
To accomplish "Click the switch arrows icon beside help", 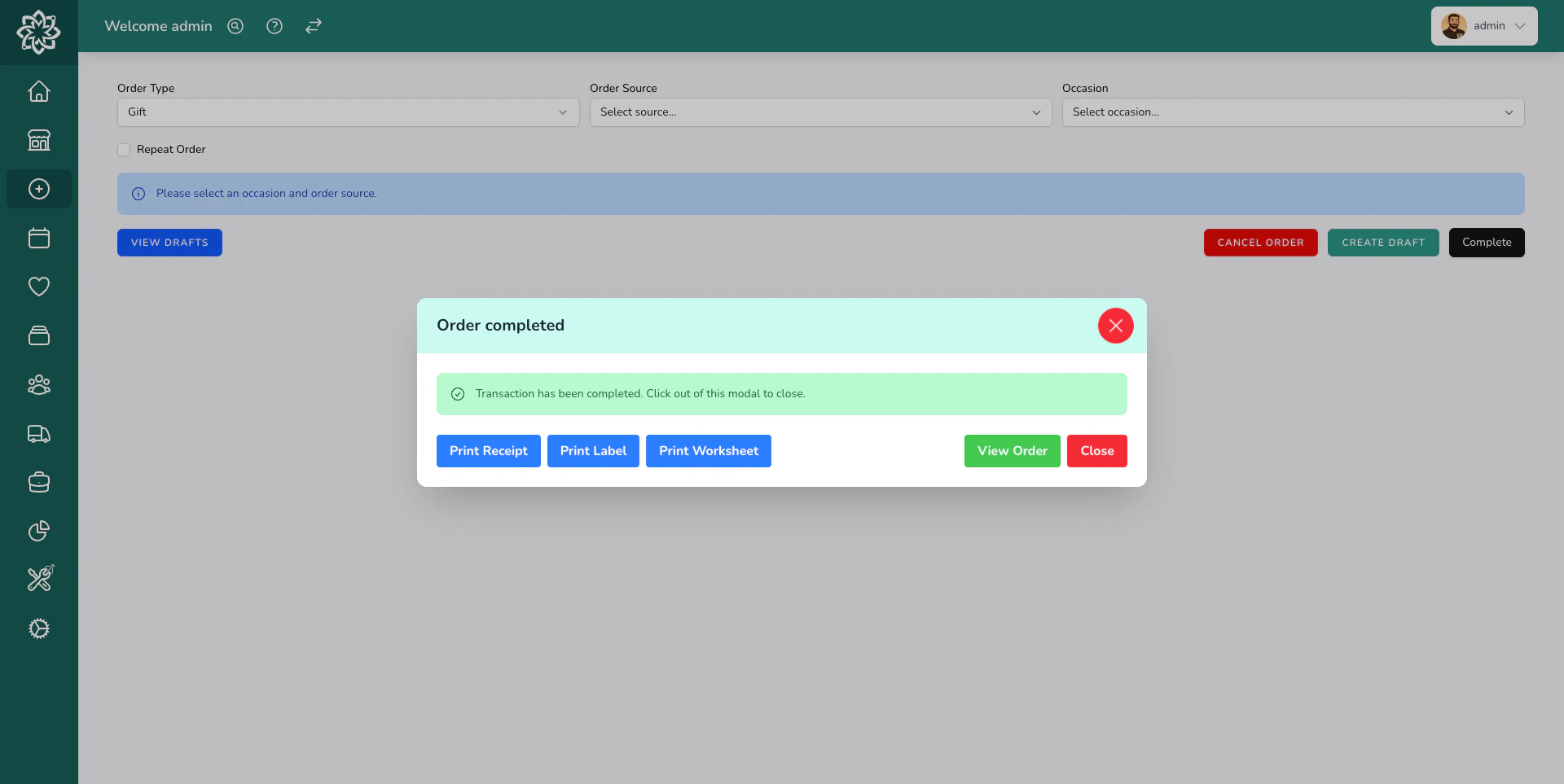I will 313,26.
